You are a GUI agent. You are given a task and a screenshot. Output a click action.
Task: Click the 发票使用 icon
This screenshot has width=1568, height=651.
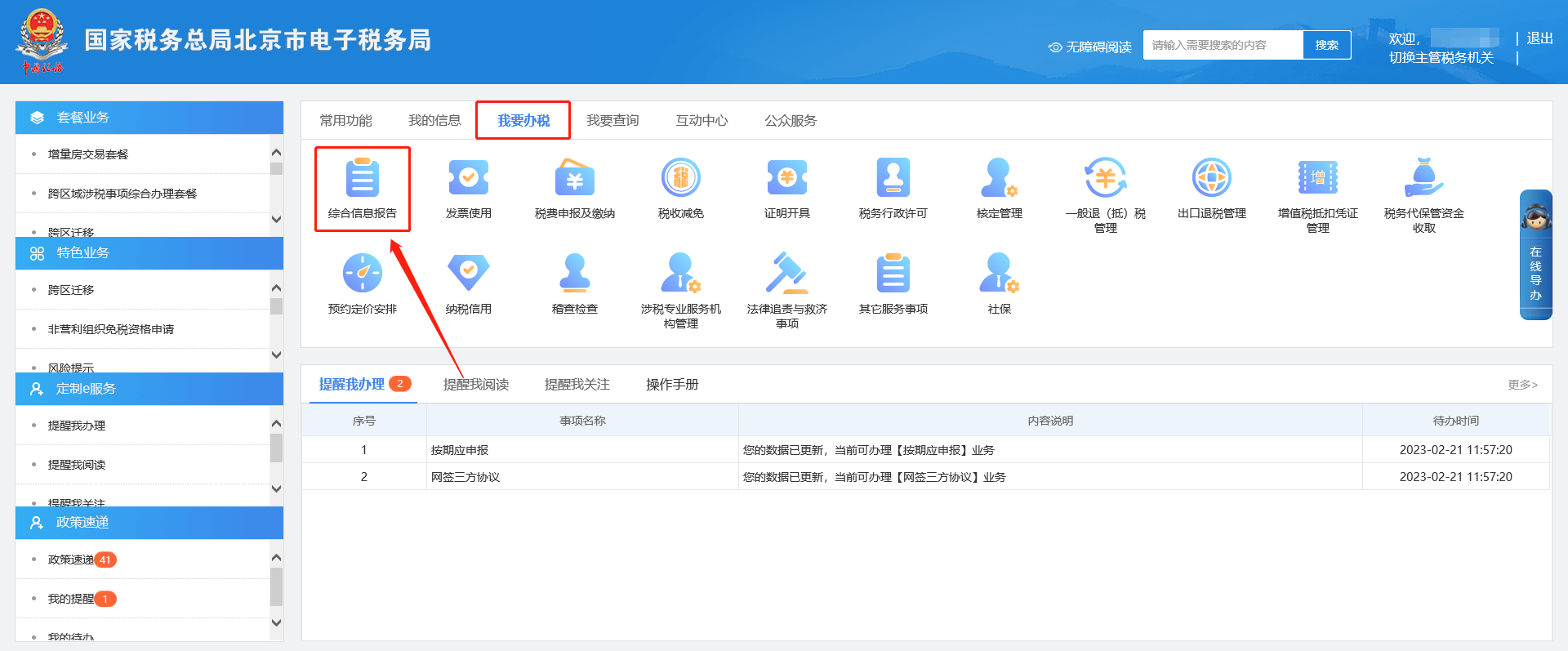468,179
